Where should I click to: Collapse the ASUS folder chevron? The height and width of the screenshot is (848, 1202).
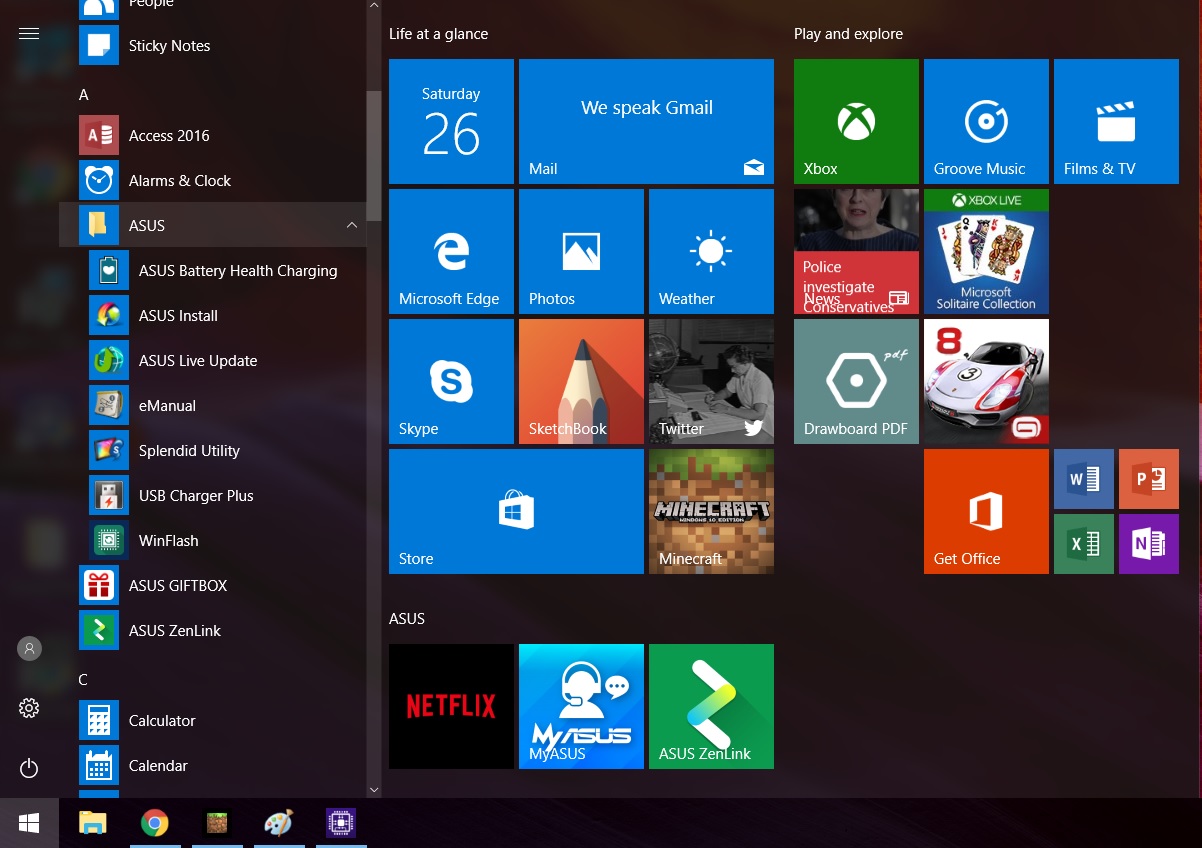point(351,225)
